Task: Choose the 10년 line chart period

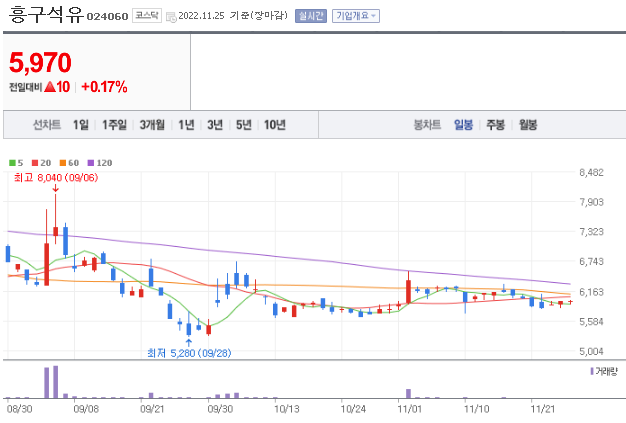Action: pyautogui.click(x=275, y=125)
